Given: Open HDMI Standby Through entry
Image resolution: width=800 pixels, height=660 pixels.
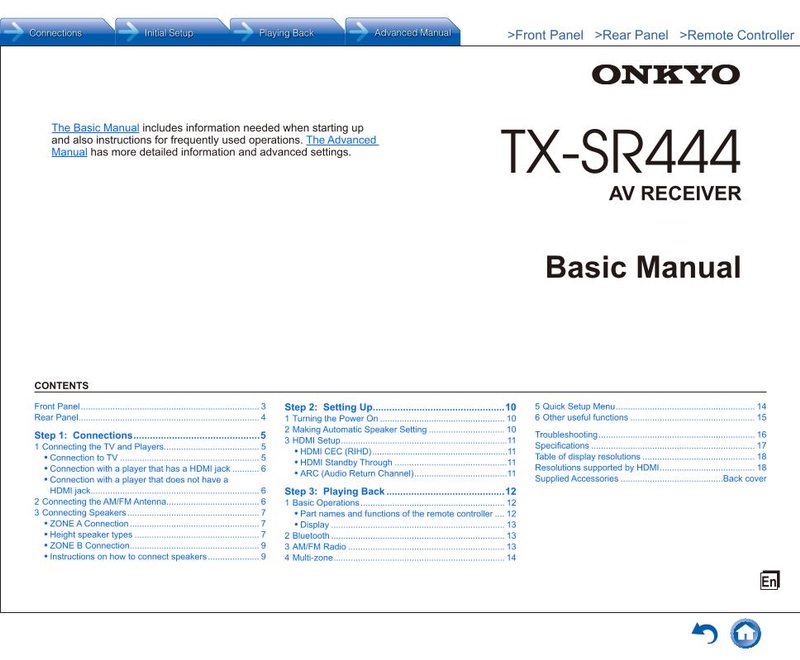Looking at the screenshot, I should [405, 463].
